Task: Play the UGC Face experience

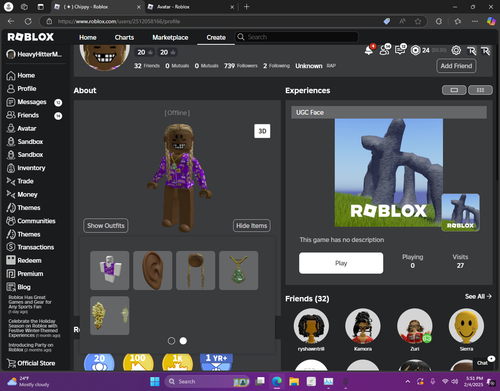Action: point(341,263)
